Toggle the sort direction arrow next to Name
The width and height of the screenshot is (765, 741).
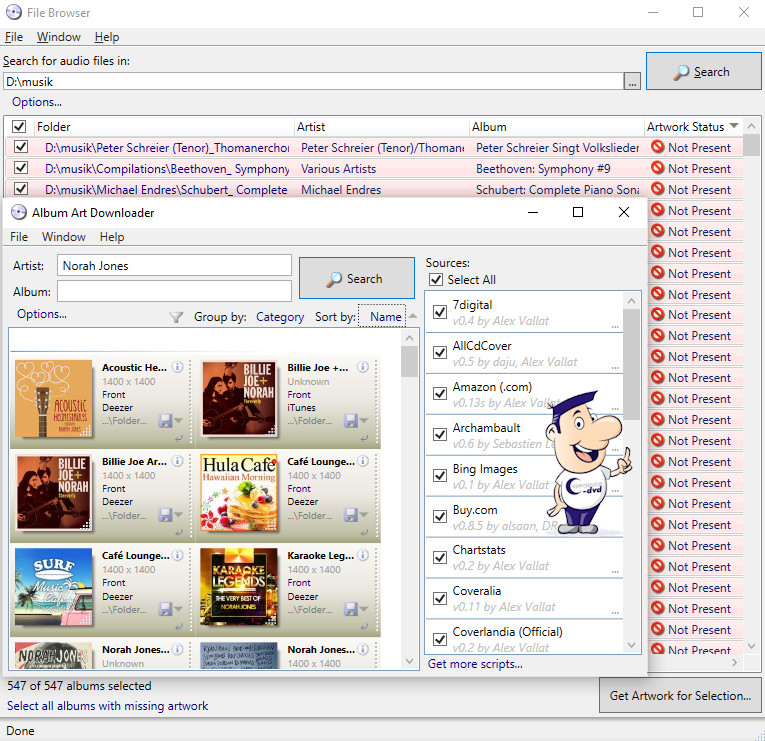pos(413,316)
